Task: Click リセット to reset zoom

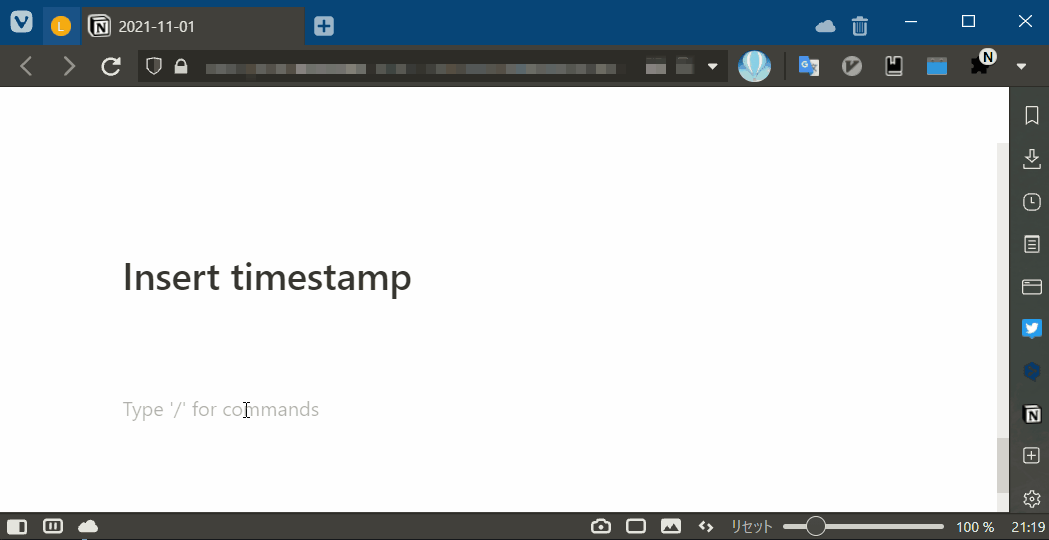Action: pos(751,527)
